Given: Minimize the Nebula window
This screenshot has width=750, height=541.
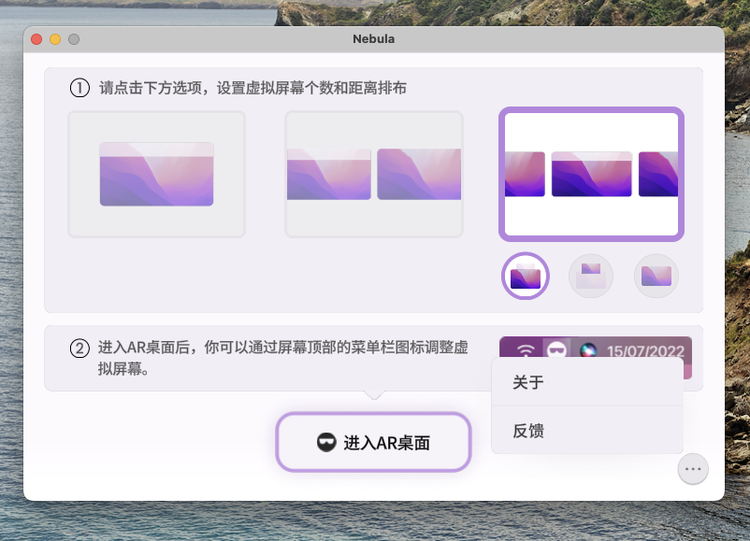Looking at the screenshot, I should click(55, 39).
